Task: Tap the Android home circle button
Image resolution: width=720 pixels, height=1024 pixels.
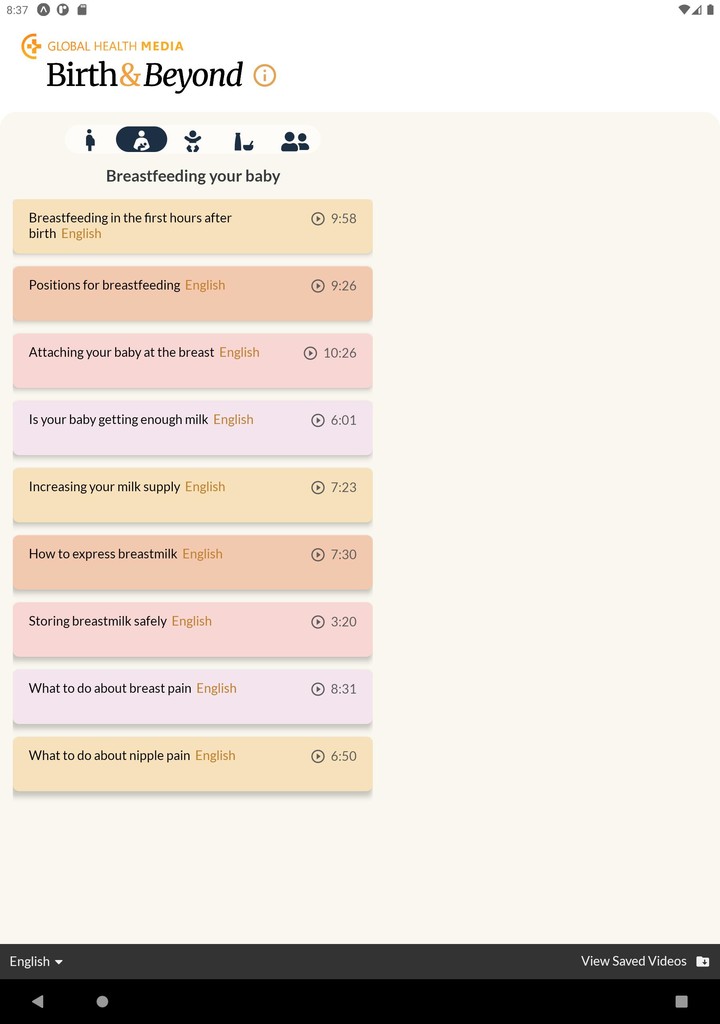Action: coord(102,1001)
